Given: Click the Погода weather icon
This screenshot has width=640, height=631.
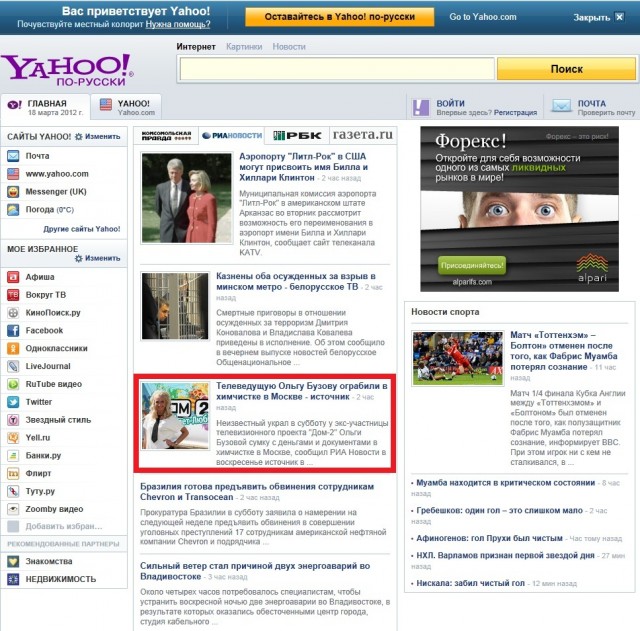Looking at the screenshot, I should 13,209.
